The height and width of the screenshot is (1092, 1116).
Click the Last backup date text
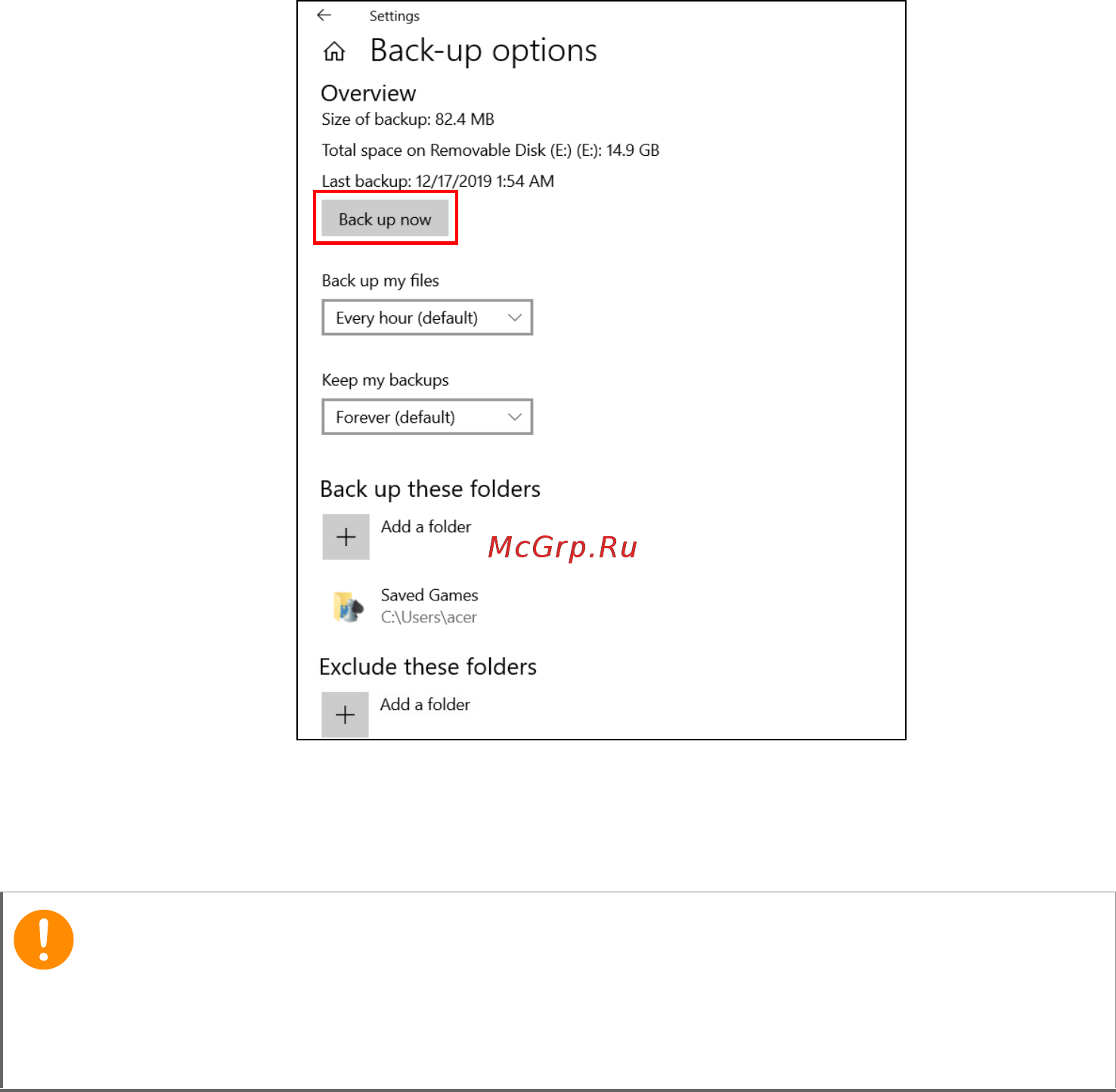click(438, 181)
